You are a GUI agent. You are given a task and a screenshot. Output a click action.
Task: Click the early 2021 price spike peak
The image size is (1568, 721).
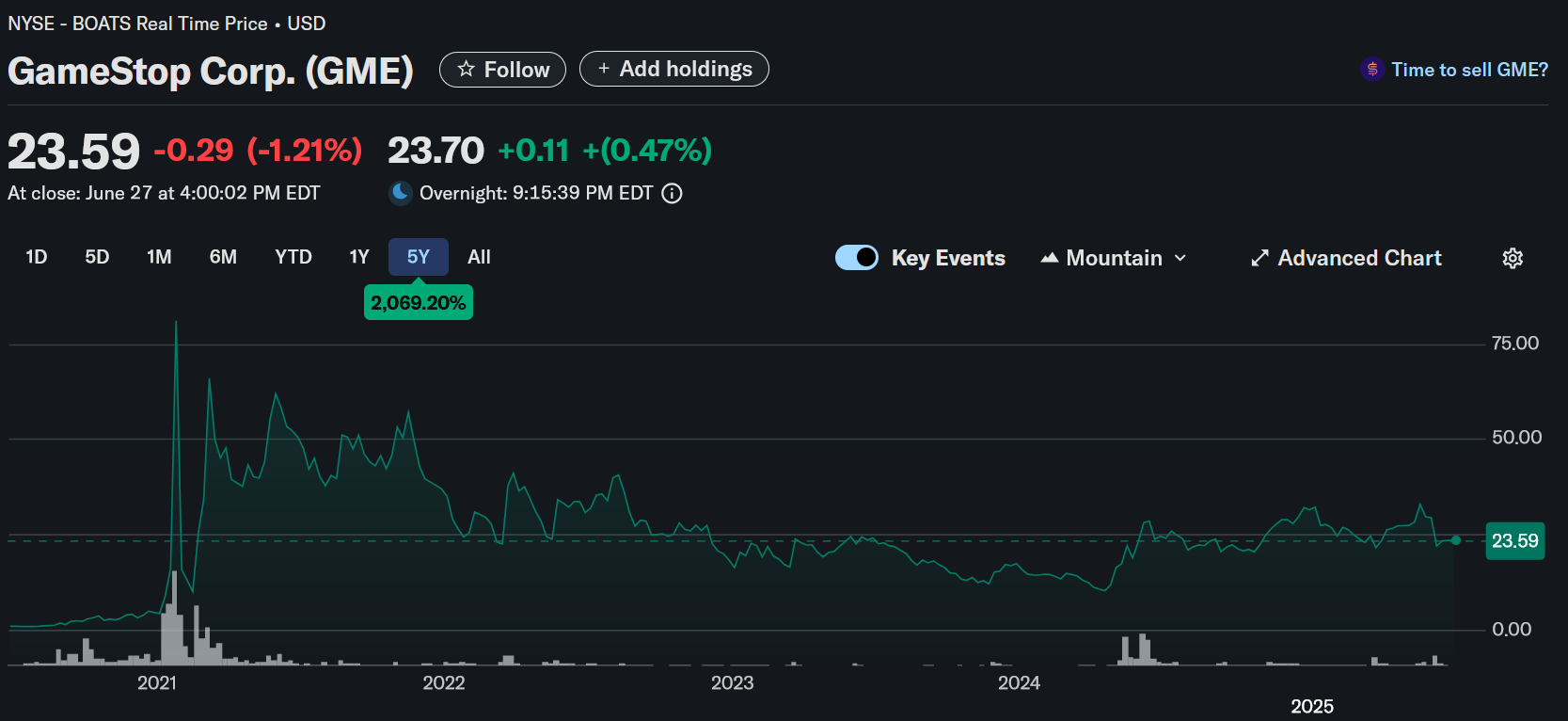[x=176, y=324]
